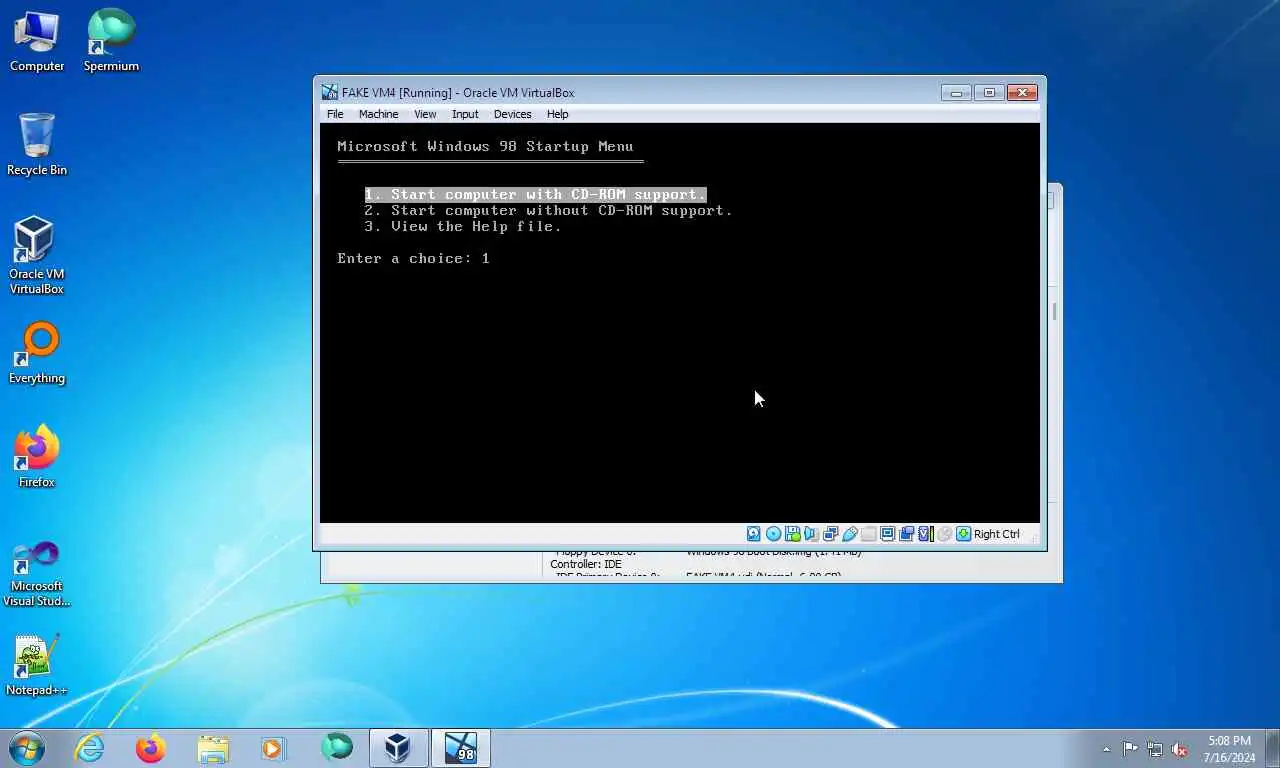Click the recording indicator in VM status bar

tap(906, 534)
